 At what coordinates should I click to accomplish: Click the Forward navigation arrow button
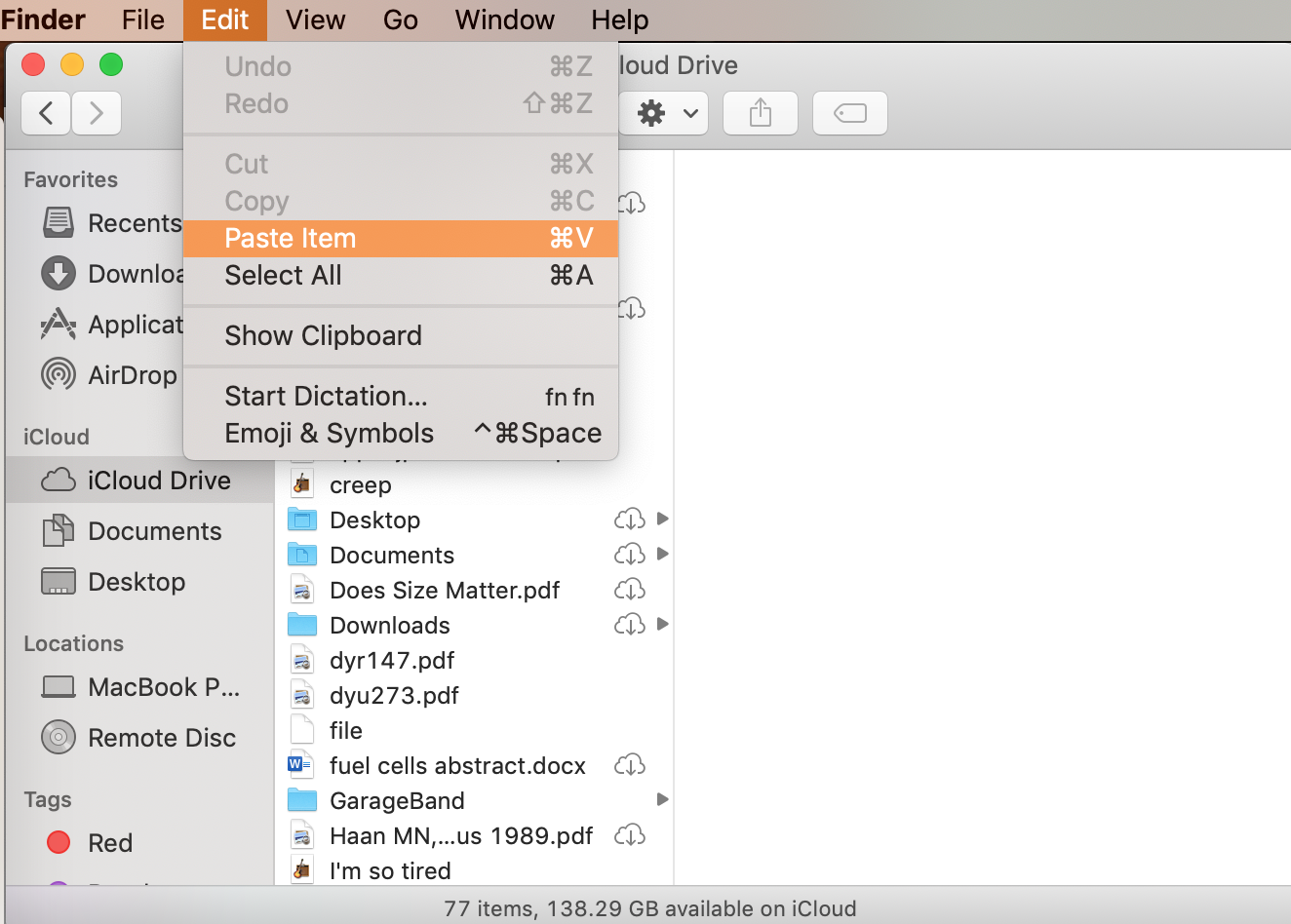click(x=96, y=113)
